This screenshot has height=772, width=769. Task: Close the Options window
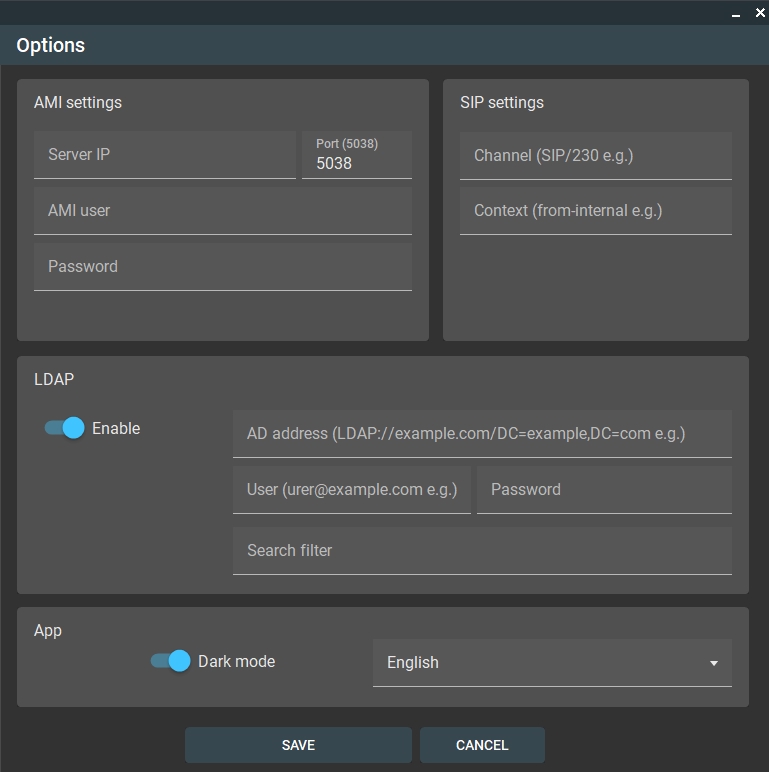(760, 13)
